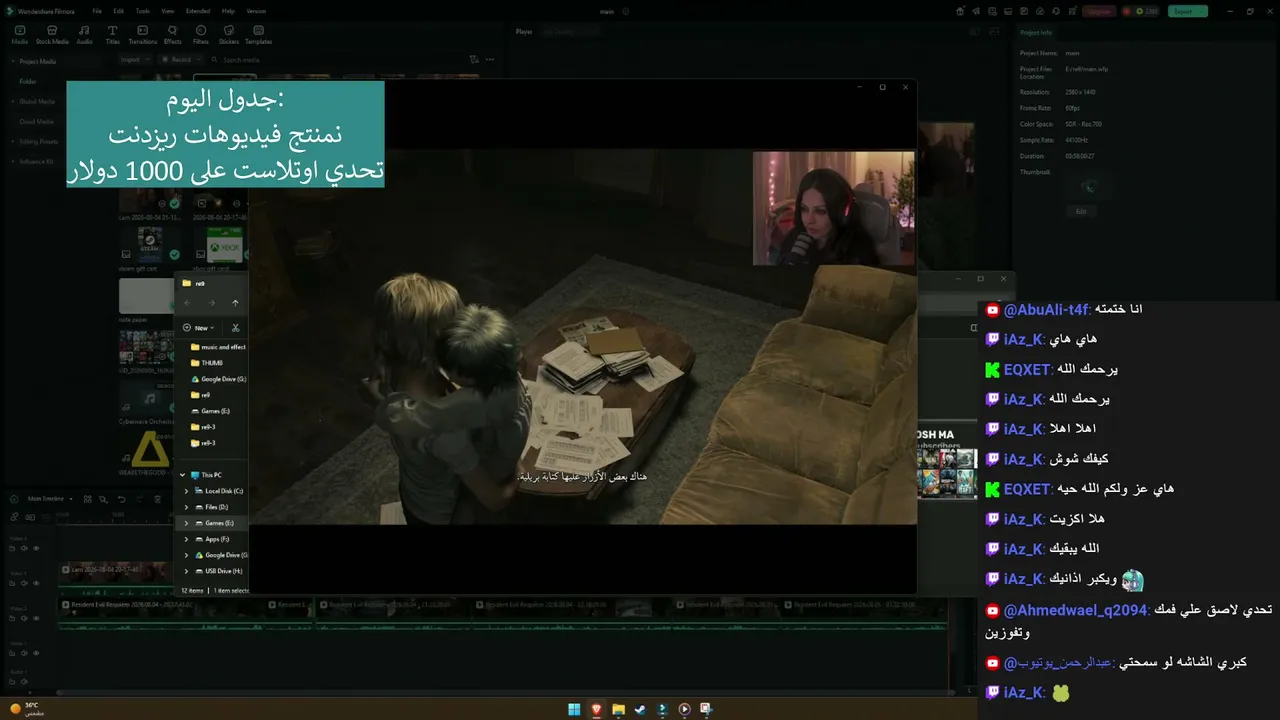The image size is (1280, 720).
Task: Open the Main Timeline dropdown
Action: coord(49,498)
